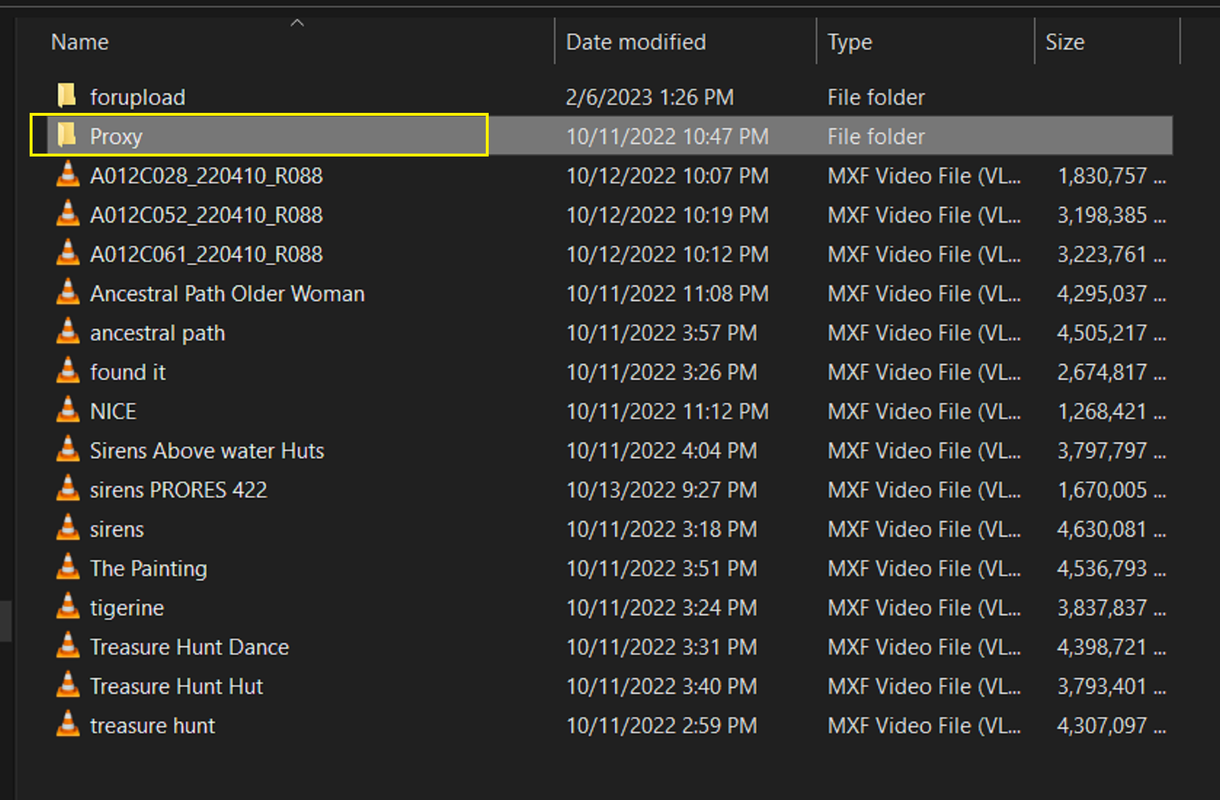Click 'File folder' type in forupload row
Viewport: 1220px width, 800px height.
(876, 97)
